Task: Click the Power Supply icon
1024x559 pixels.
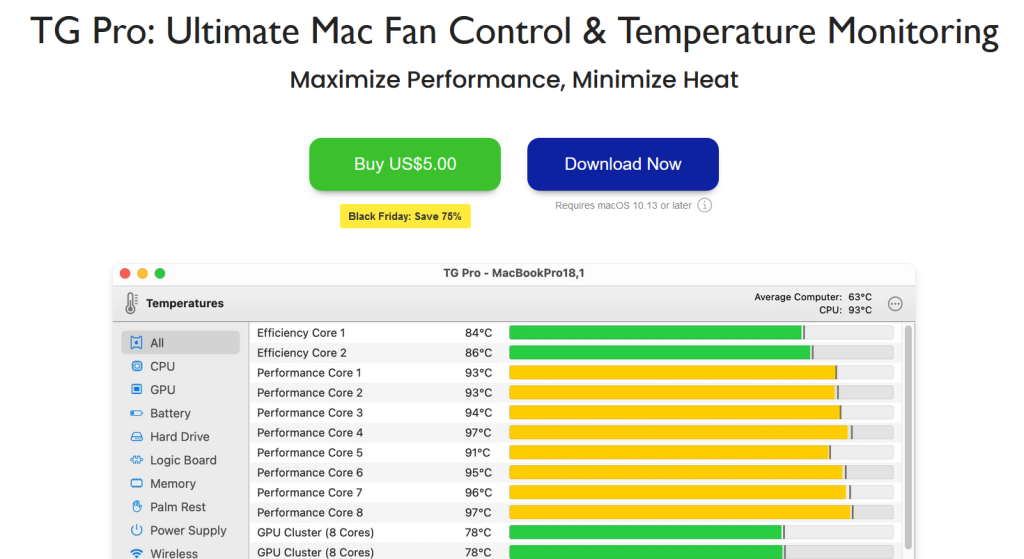Action: tap(137, 531)
